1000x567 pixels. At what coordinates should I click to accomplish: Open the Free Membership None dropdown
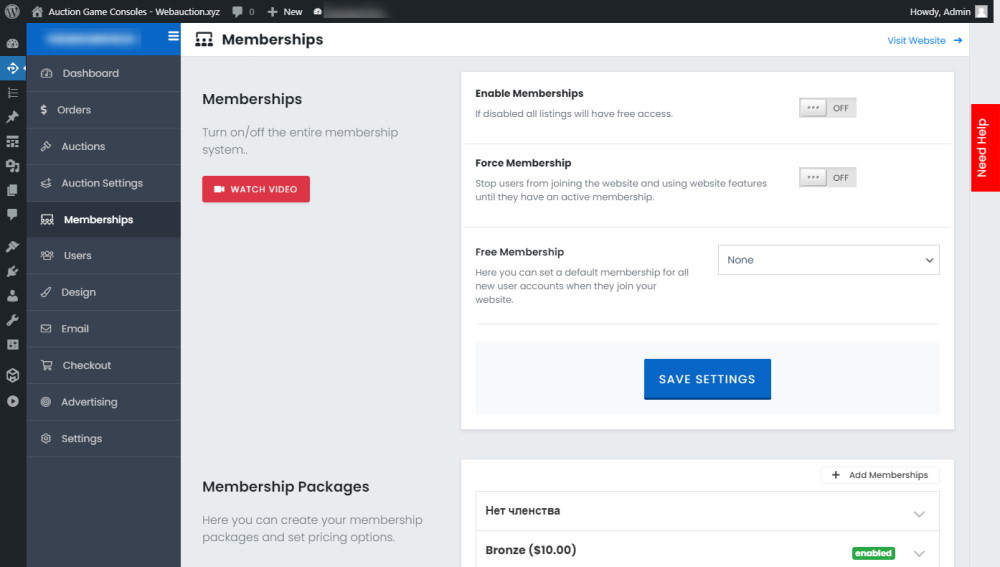click(x=828, y=260)
